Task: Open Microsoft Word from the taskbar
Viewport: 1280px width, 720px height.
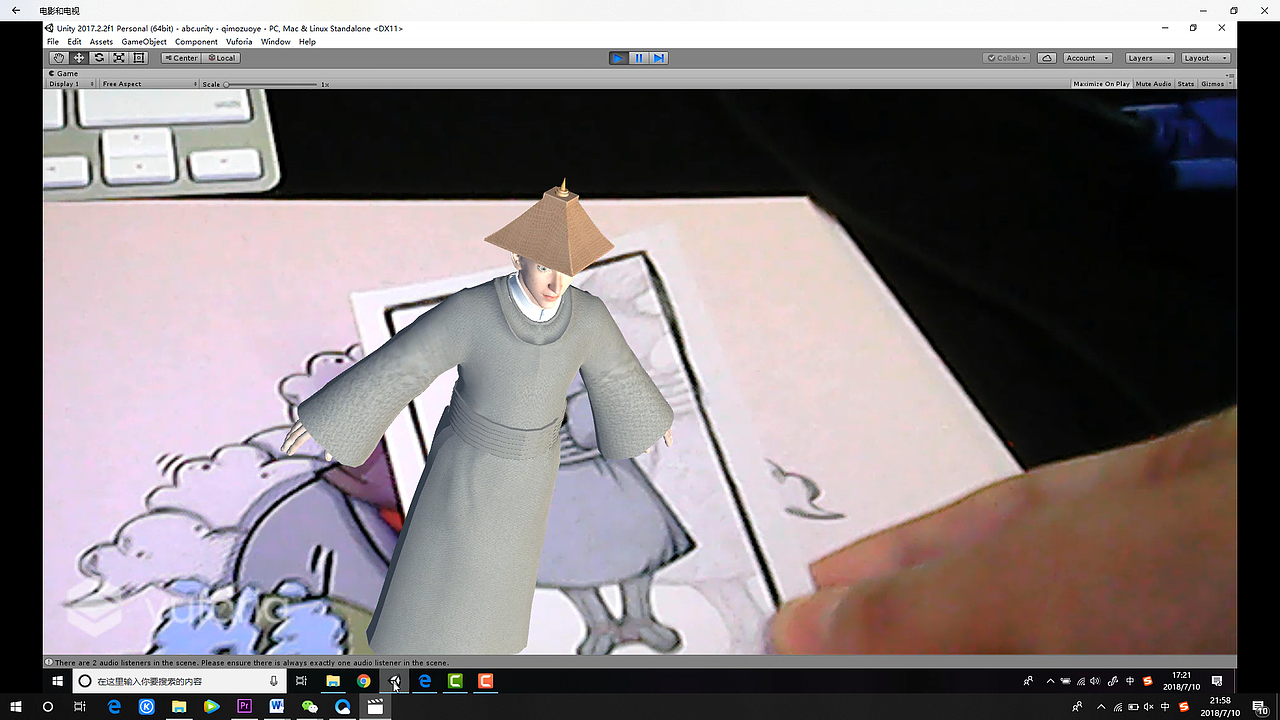Action: [x=277, y=707]
